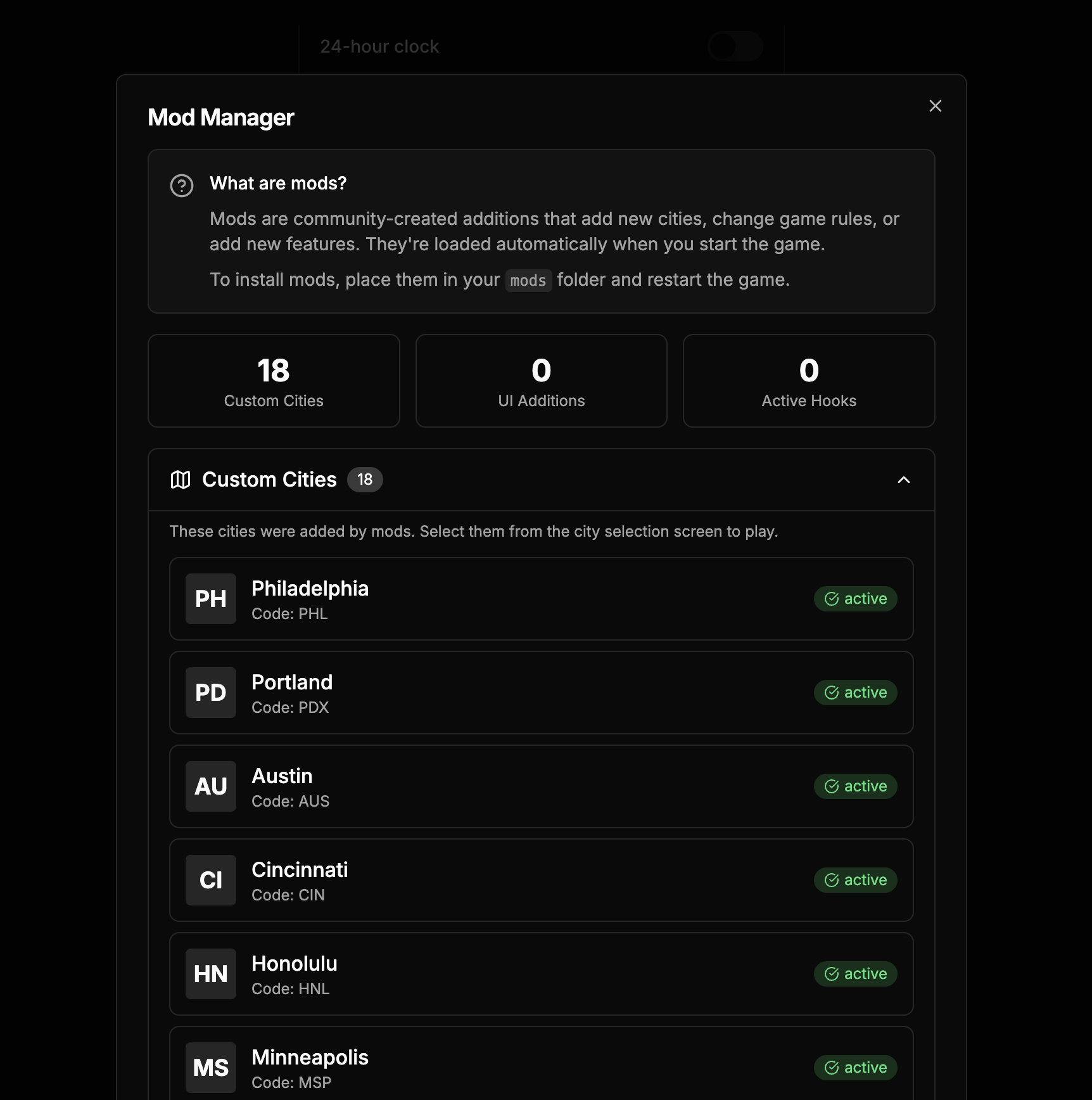The image size is (1092, 1100).
Task: Click the CI icon for Cincinnati
Action: 210,880
